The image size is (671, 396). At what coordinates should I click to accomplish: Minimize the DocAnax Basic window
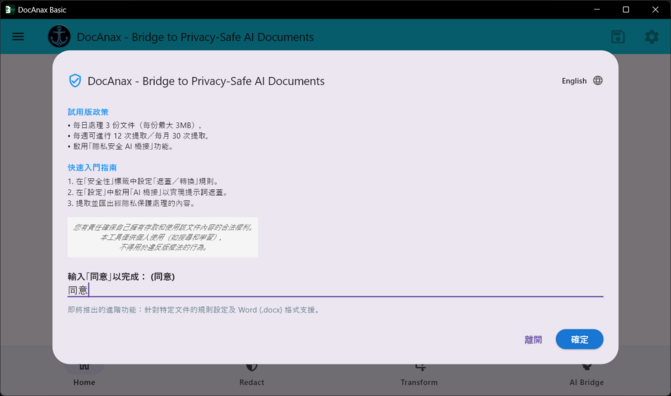tap(597, 9)
